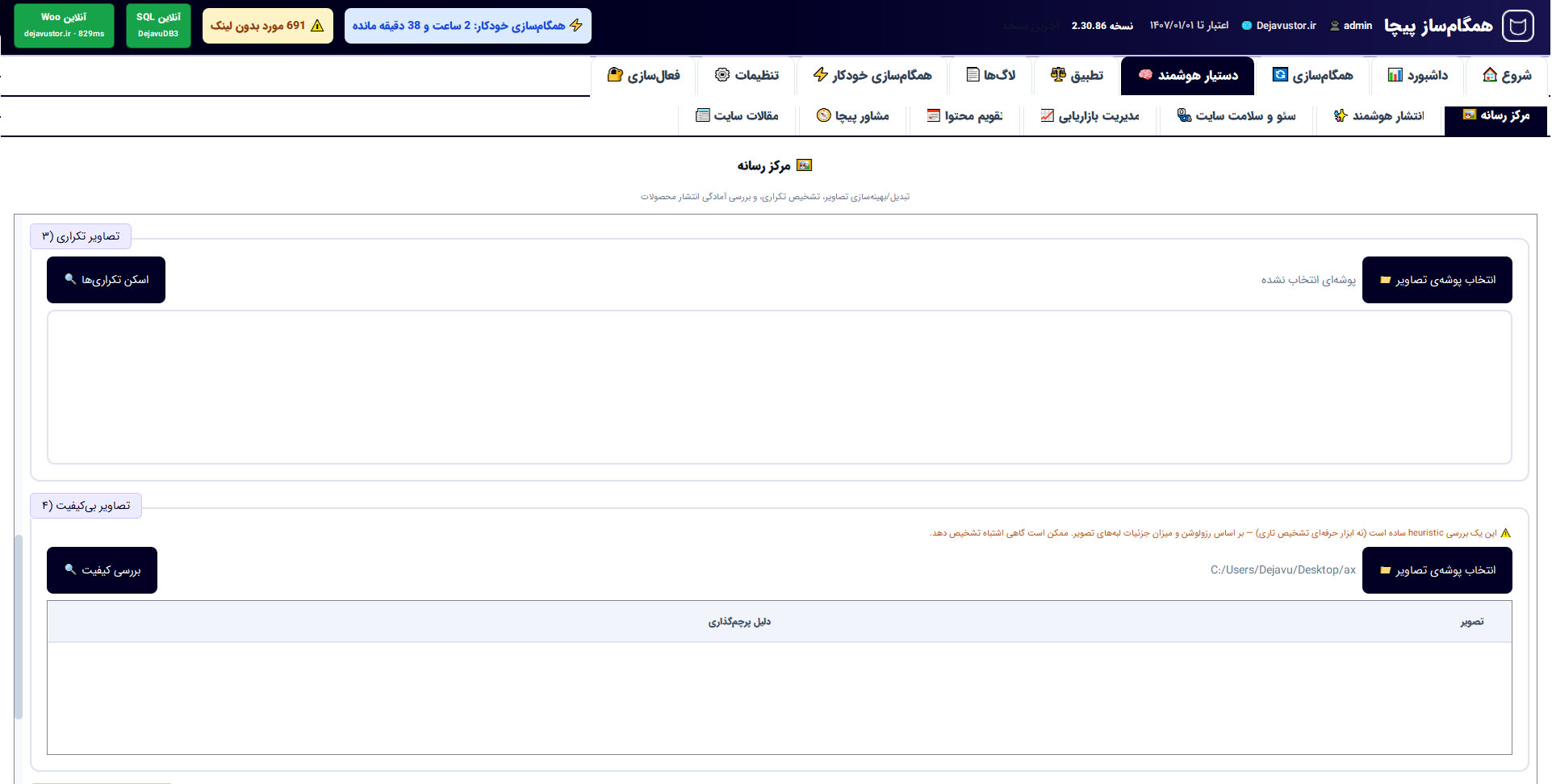Screen dimensions: 1552x784
Task: Click the vertical scrollbar on left edge
Action: click(x=19, y=626)
